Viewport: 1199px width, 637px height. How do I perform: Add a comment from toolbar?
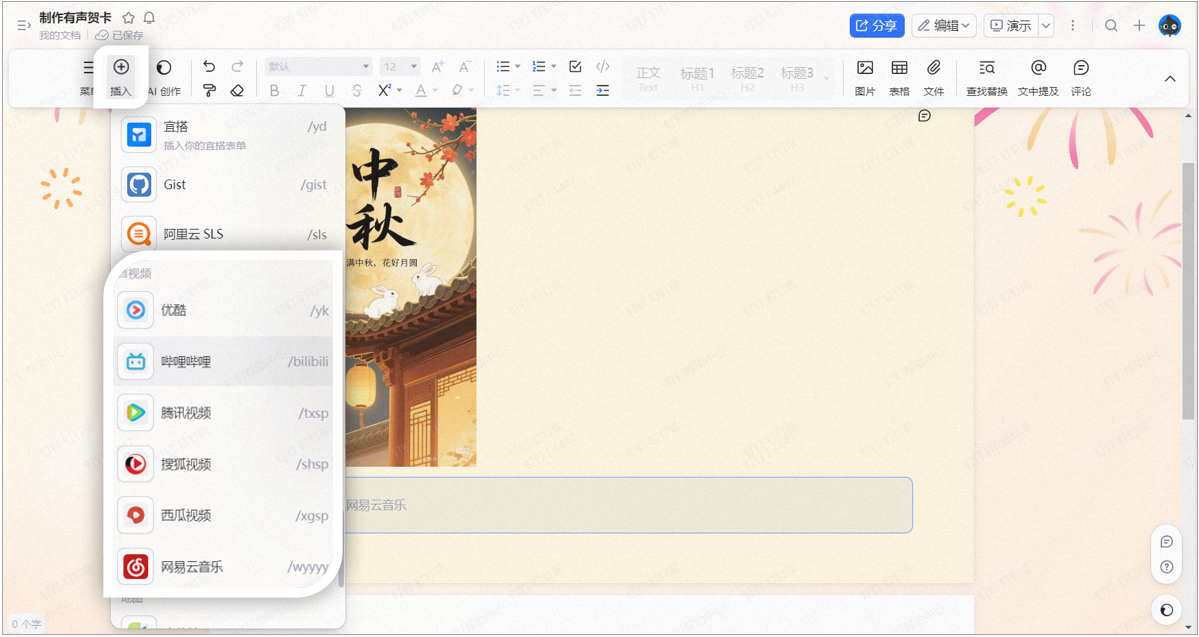[x=1080, y=78]
